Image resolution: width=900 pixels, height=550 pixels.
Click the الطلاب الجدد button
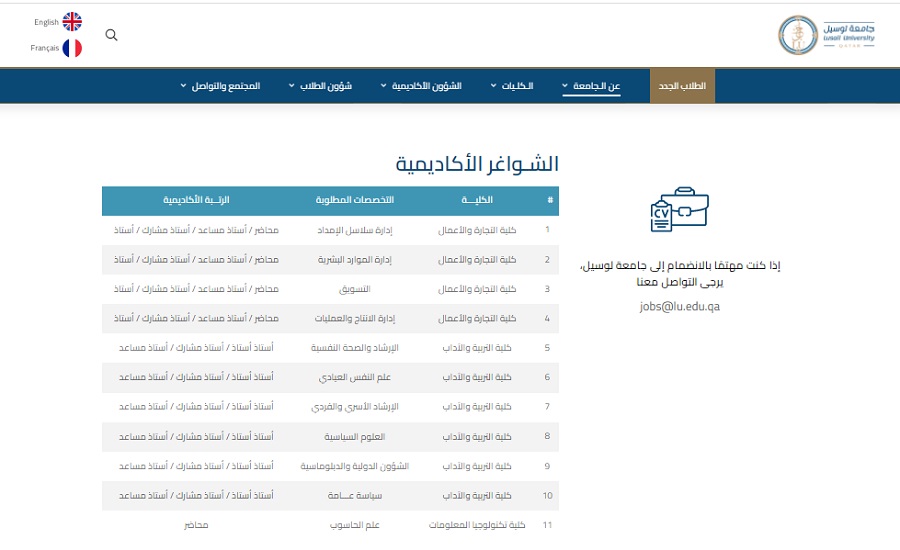click(682, 86)
